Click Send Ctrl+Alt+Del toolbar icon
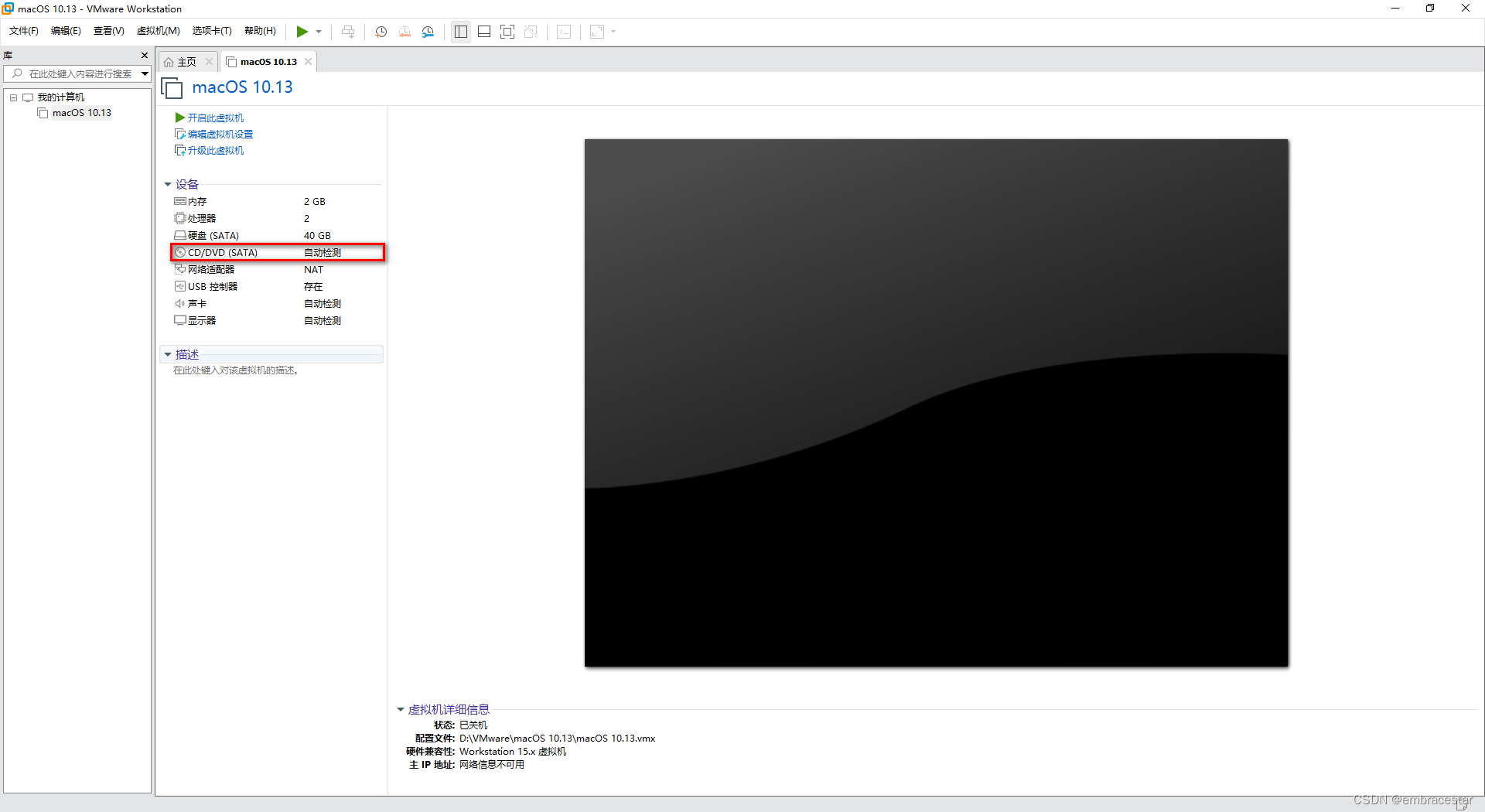This screenshot has width=1485, height=812. (x=348, y=32)
